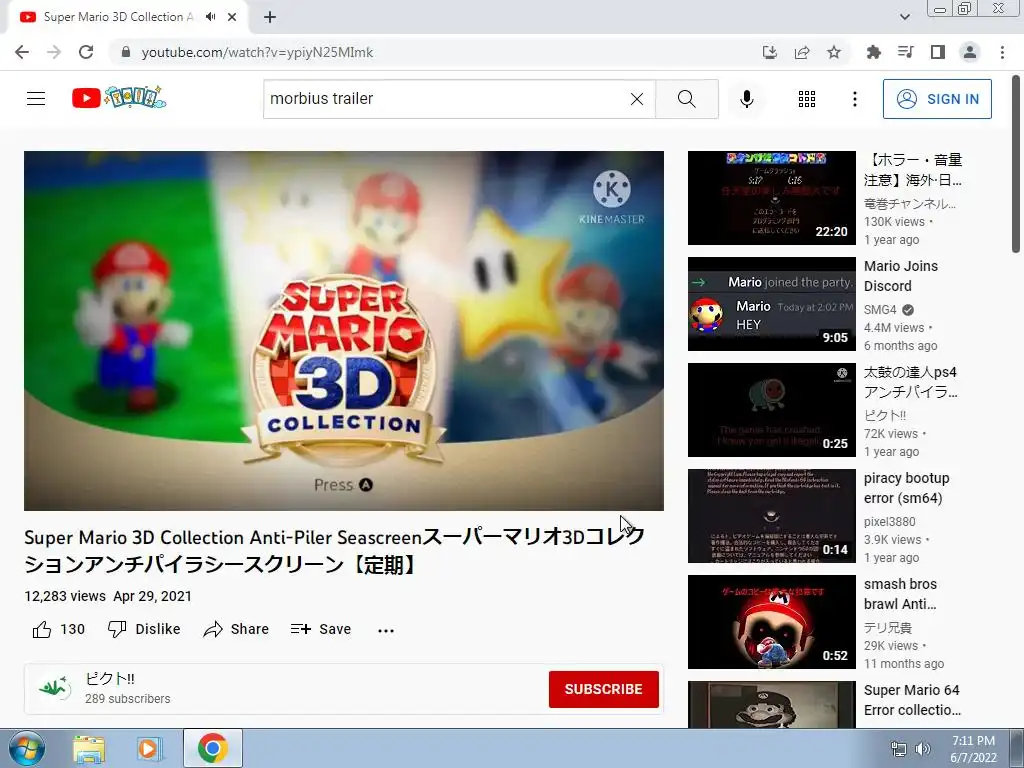Open the ピクト!! channel avatar
Image resolution: width=1024 pixels, height=768 pixels.
[54, 688]
